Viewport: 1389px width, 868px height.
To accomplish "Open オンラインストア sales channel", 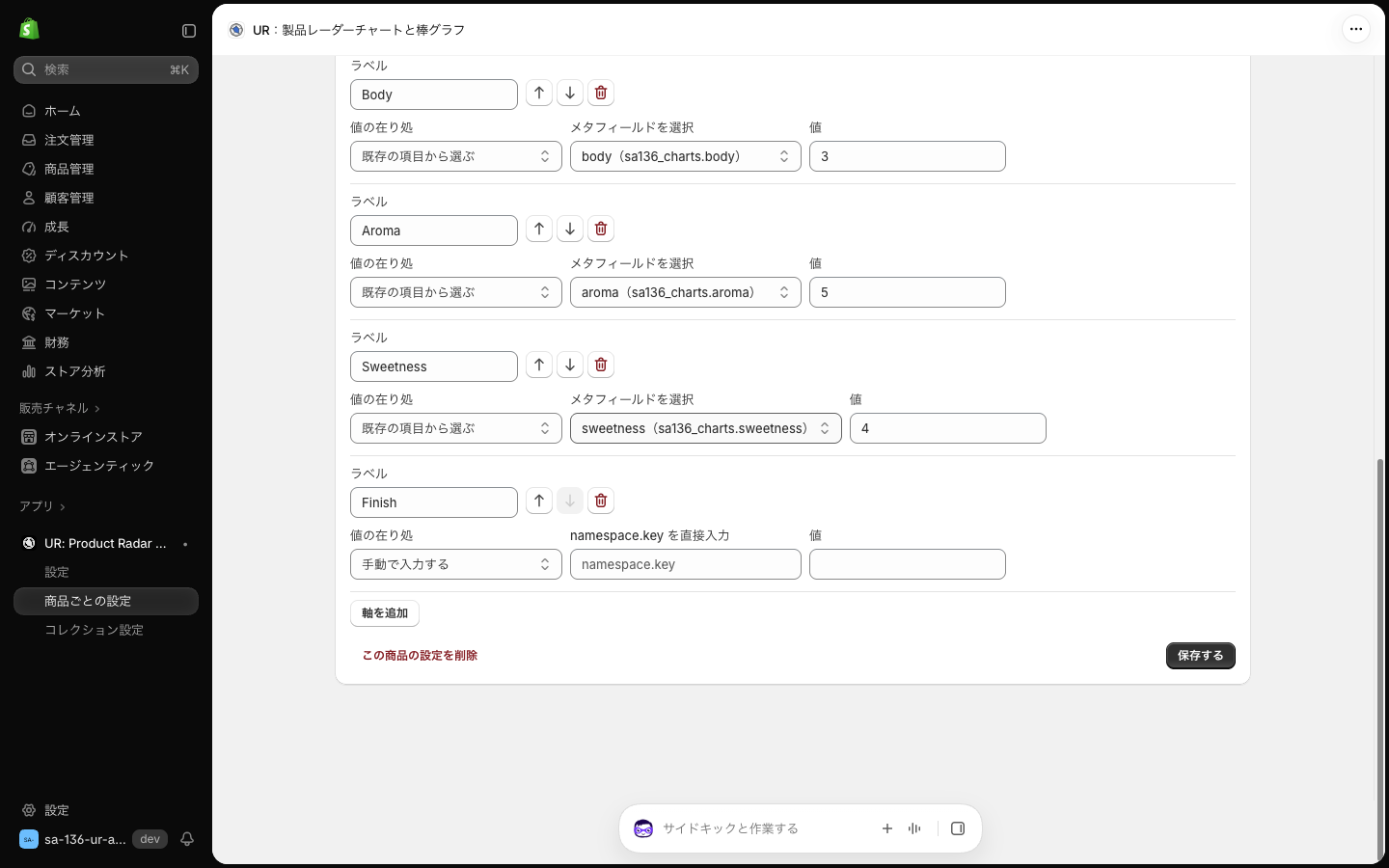I will tap(106, 437).
